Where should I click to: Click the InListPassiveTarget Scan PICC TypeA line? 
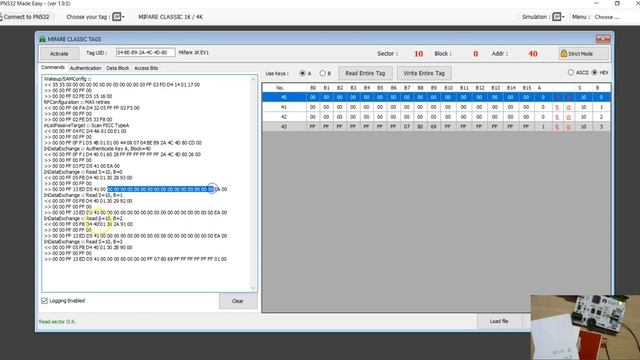click(86, 125)
